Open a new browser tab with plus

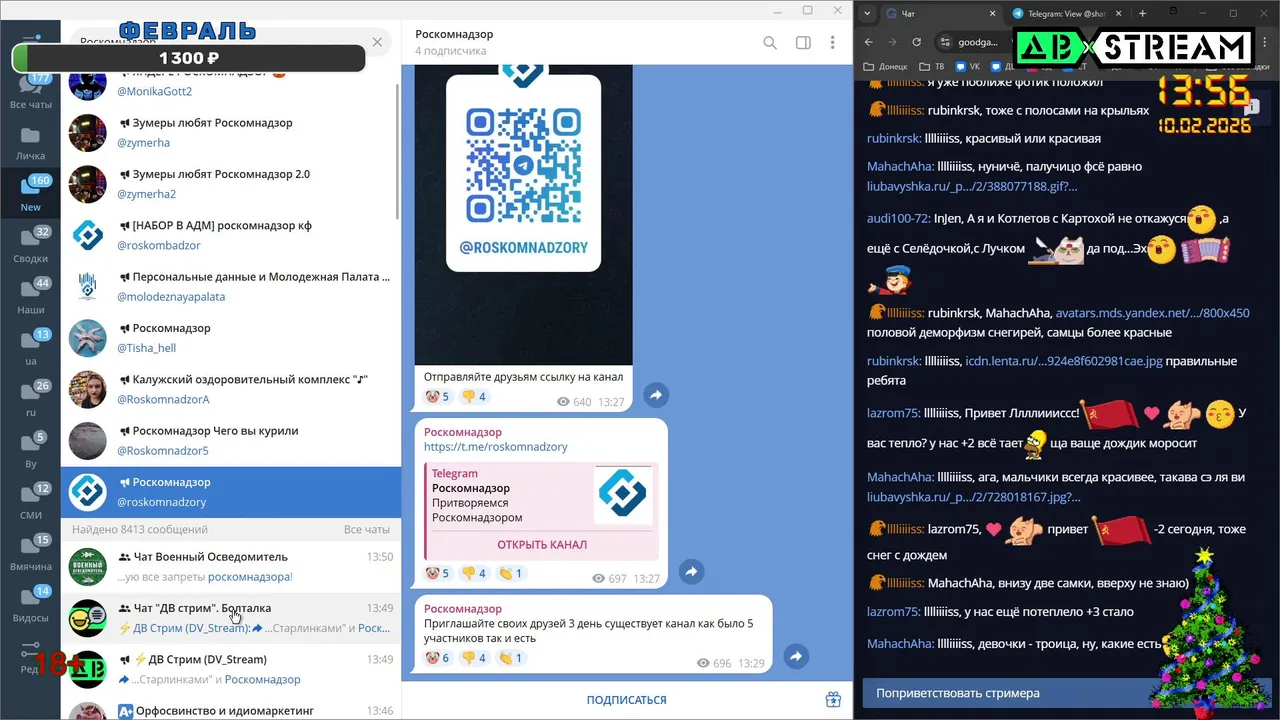pos(1143,13)
